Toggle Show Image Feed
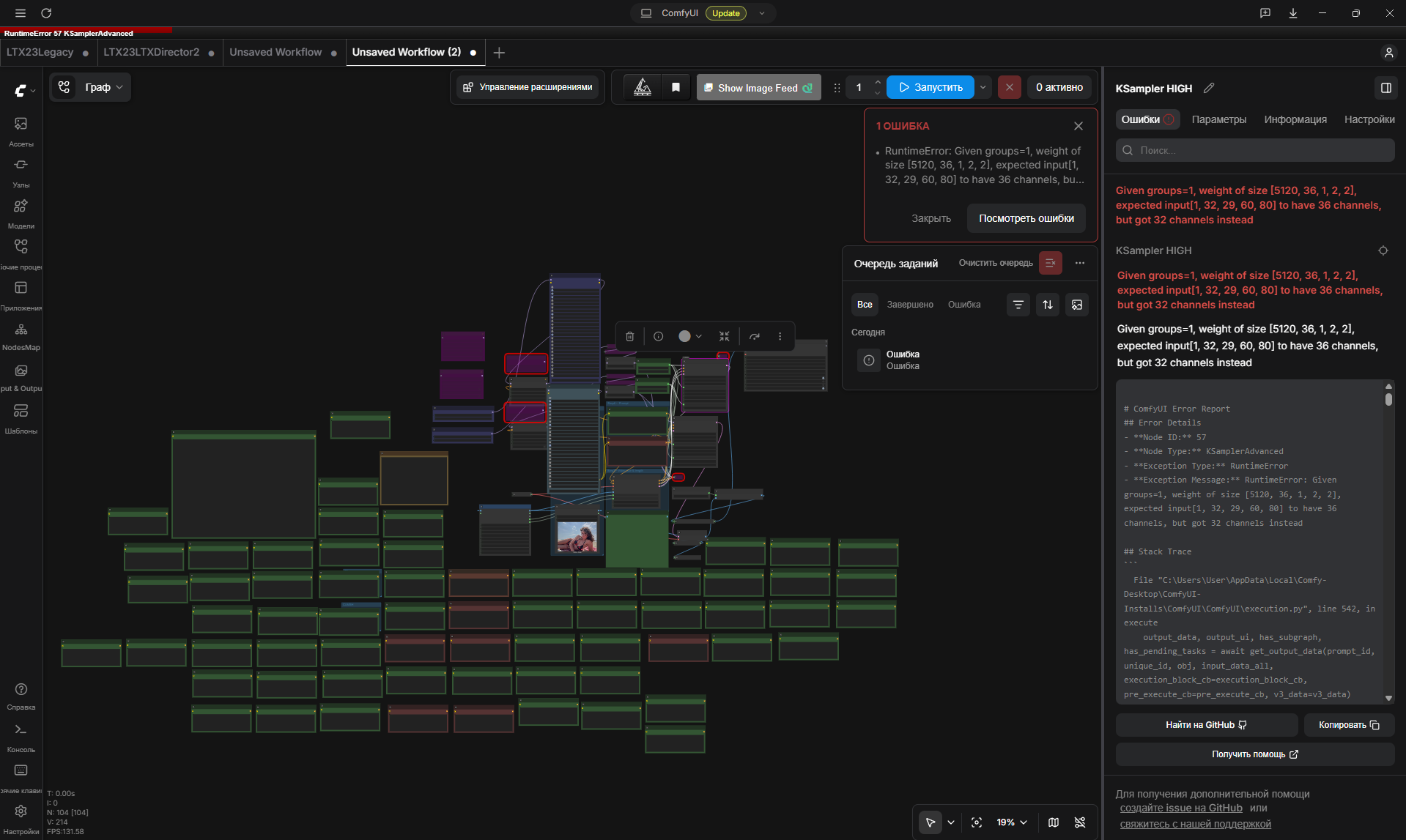This screenshot has width=1406, height=840. click(x=758, y=87)
